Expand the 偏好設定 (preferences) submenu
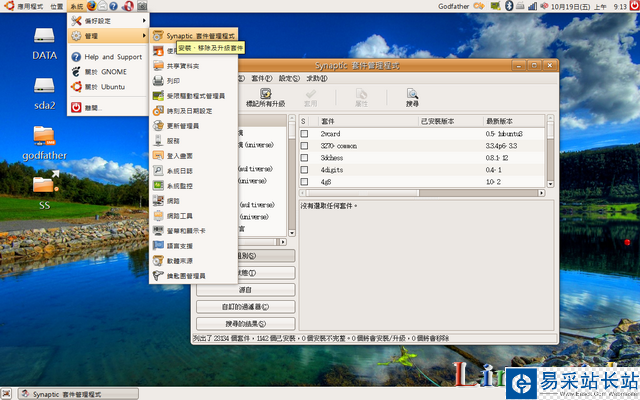This screenshot has height=400, width=640. pyautogui.click(x=108, y=21)
